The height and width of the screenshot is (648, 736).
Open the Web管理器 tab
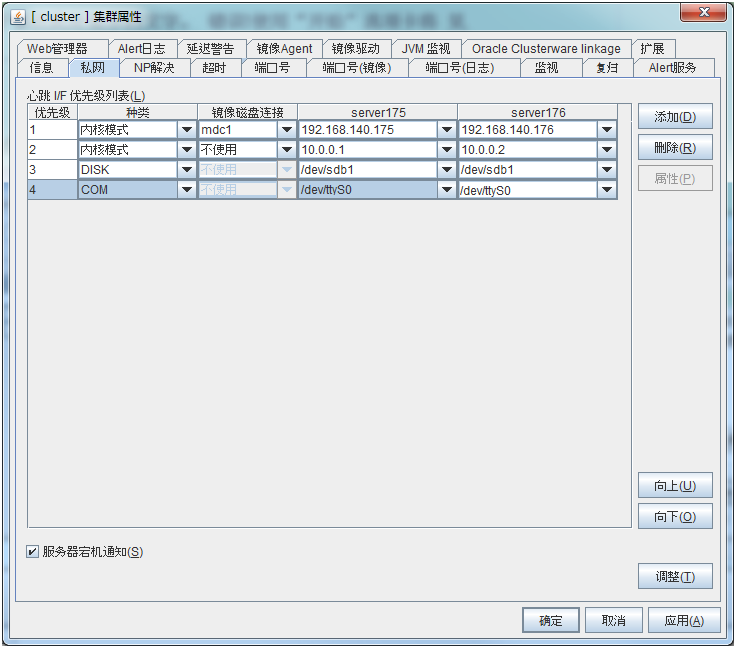(x=57, y=48)
